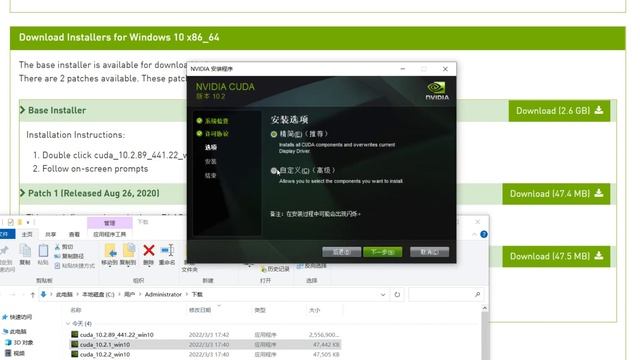
Task: Click the Explorer file list scrollbar up arrow
Action: tap(484, 308)
